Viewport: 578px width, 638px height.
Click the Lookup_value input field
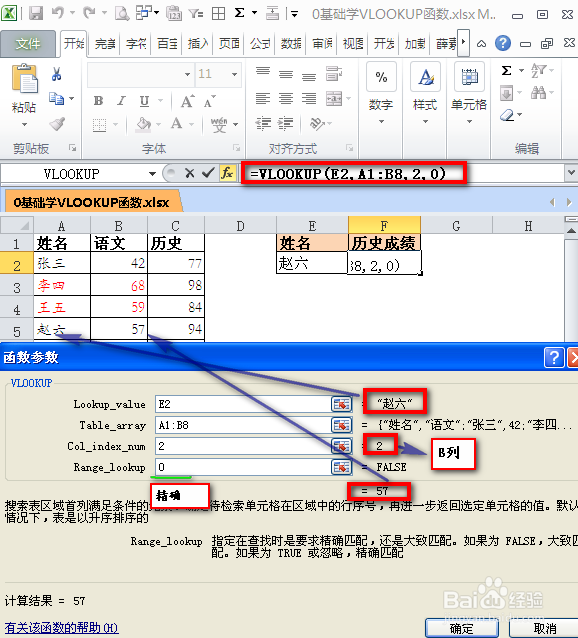[x=243, y=404]
